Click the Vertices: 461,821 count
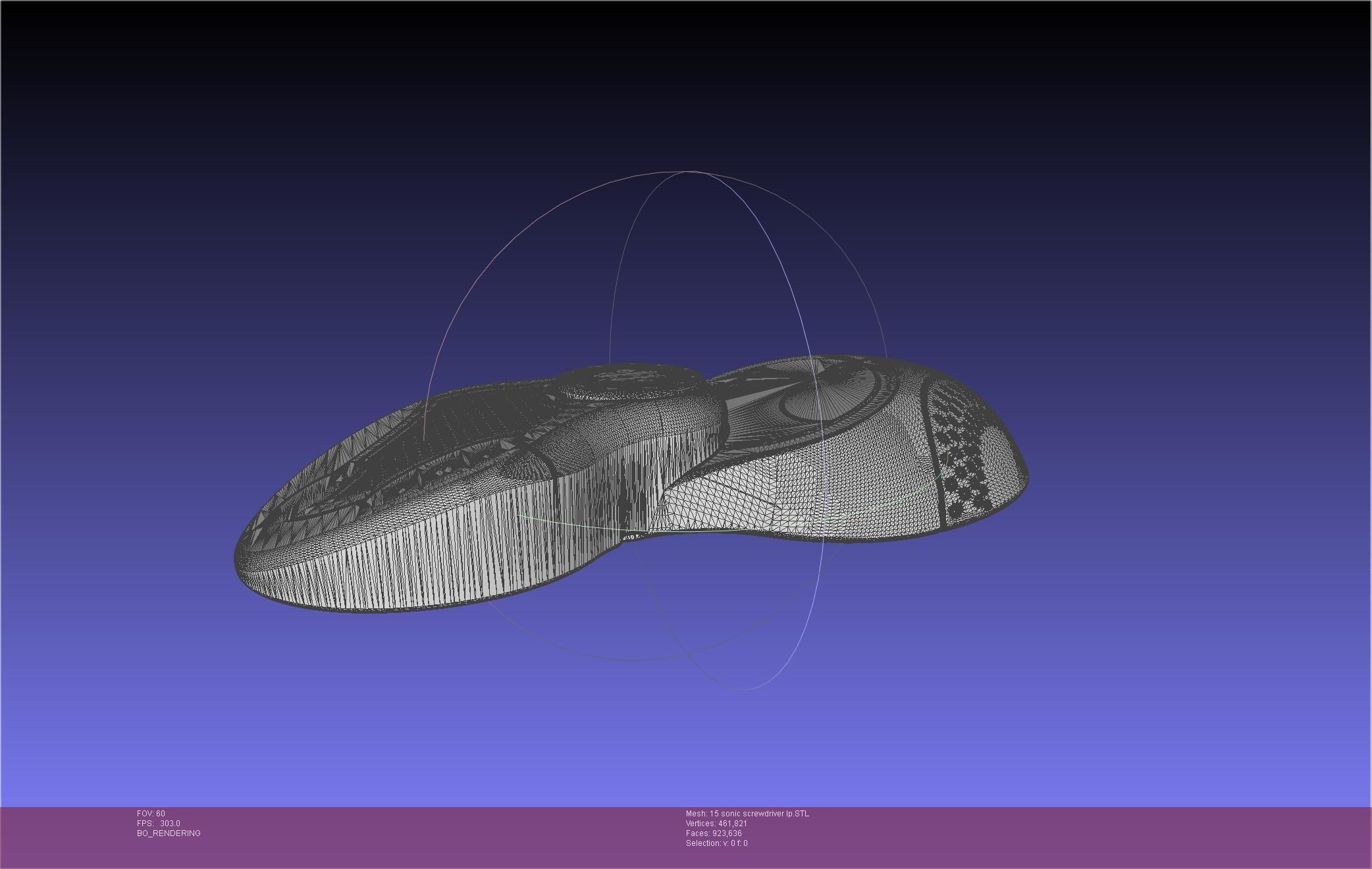The image size is (1372, 869). point(716,824)
